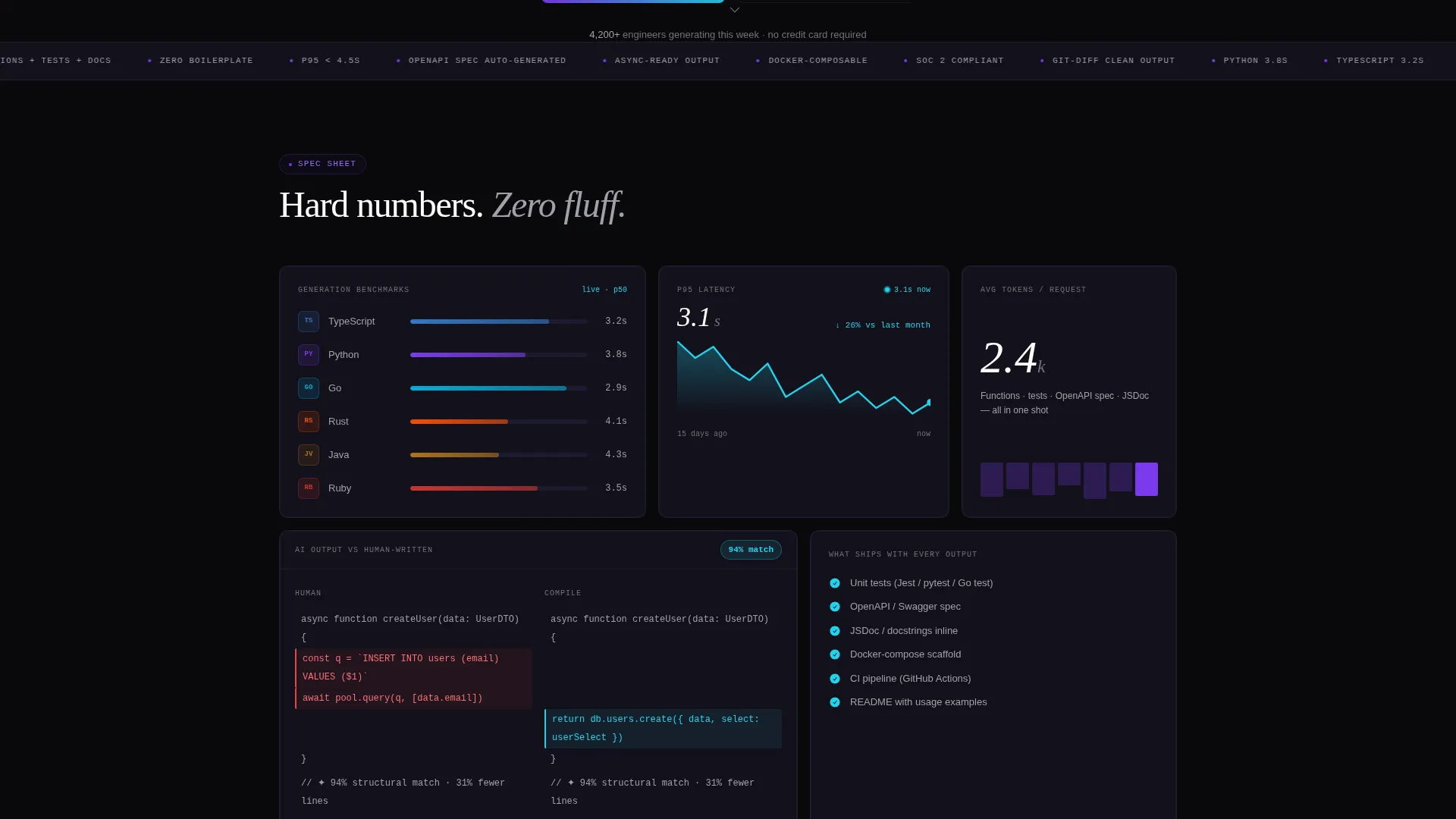Click the red removed line await pool.query
1456x819 pixels.
pyautogui.click(x=413, y=698)
